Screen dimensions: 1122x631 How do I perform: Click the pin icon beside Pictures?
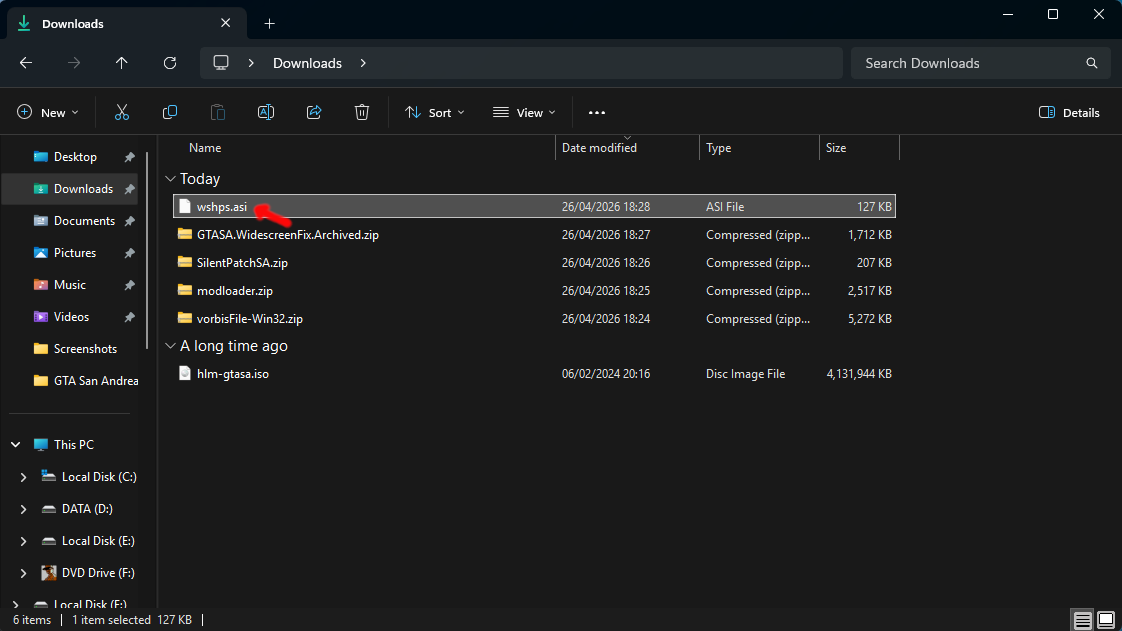pyautogui.click(x=130, y=253)
